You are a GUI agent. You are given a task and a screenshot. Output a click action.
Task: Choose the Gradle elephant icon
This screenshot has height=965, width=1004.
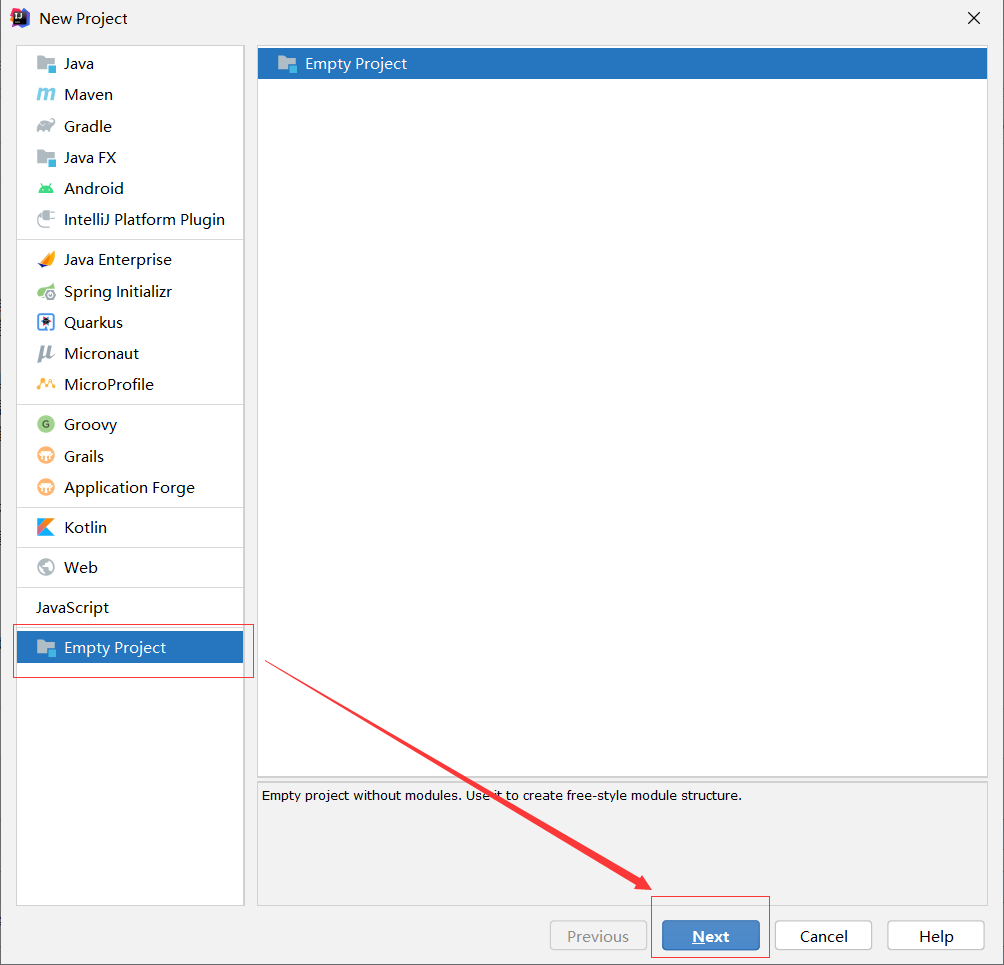46,126
